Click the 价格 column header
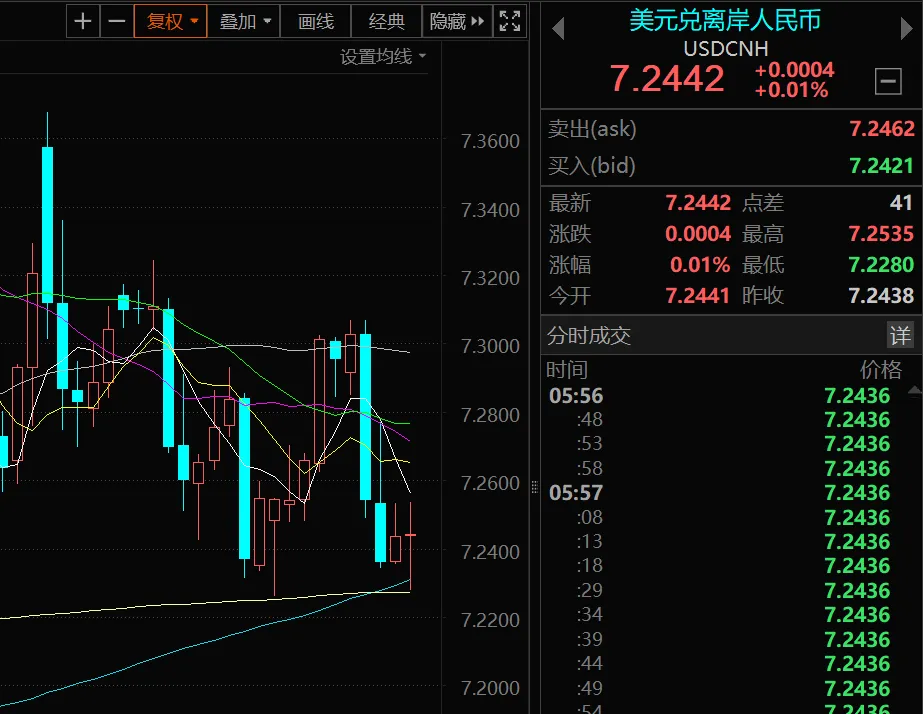Screen dimensions: 923x714 pos(881,370)
